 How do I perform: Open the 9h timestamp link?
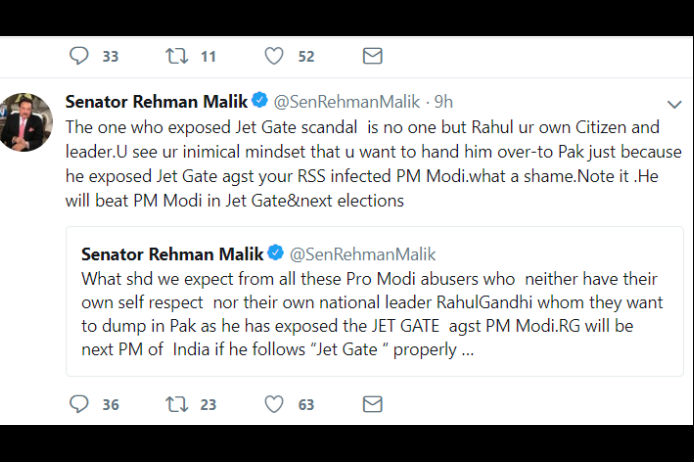tap(443, 102)
